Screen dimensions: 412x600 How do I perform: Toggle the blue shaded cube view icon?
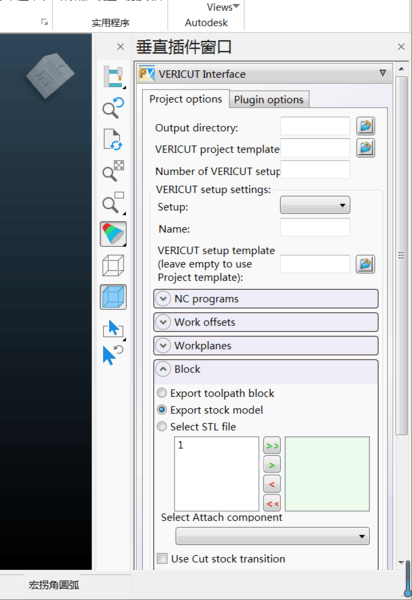click(113, 297)
